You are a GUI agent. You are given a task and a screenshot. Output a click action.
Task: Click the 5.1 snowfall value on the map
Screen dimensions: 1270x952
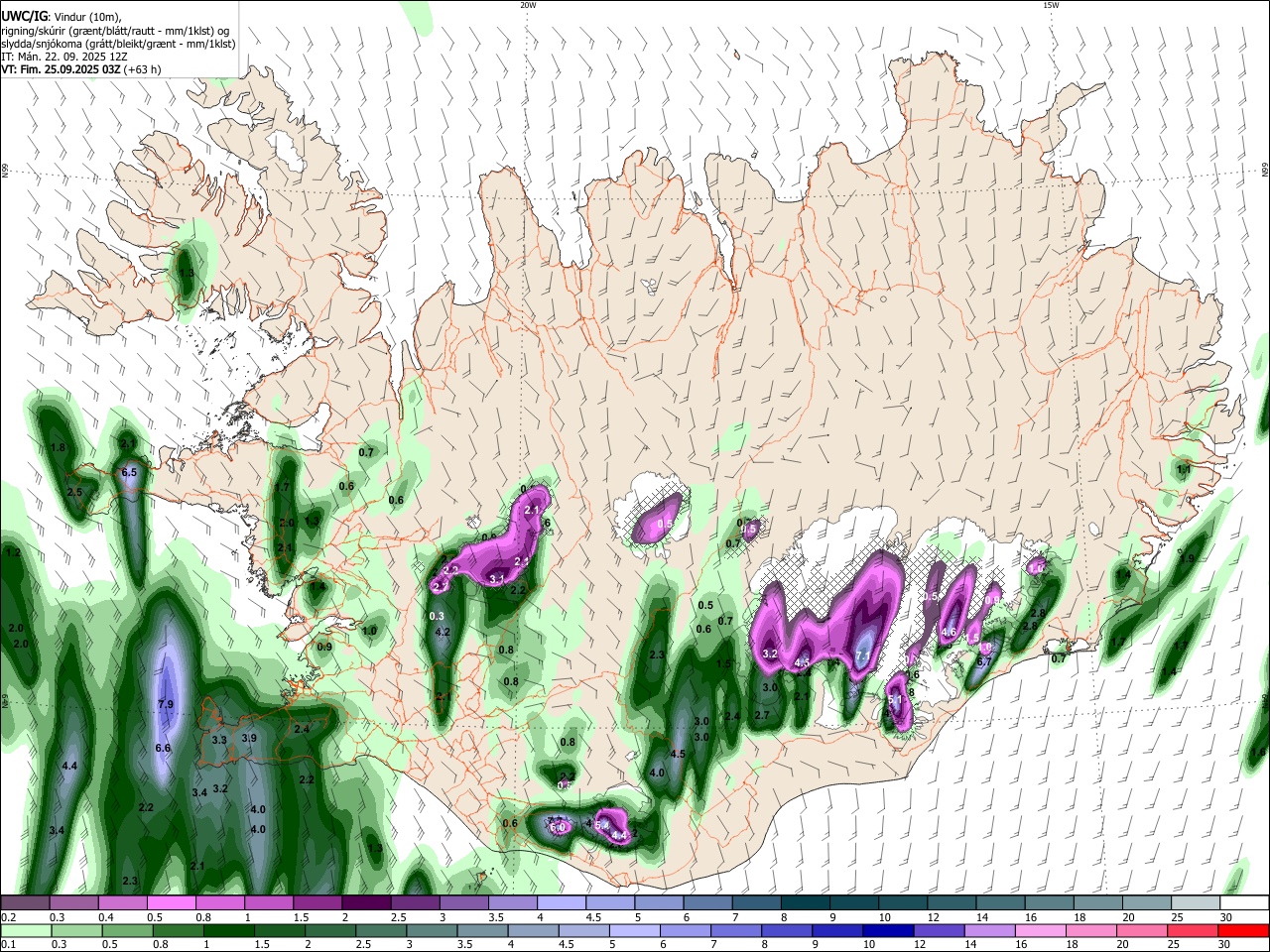pyautogui.click(x=896, y=699)
